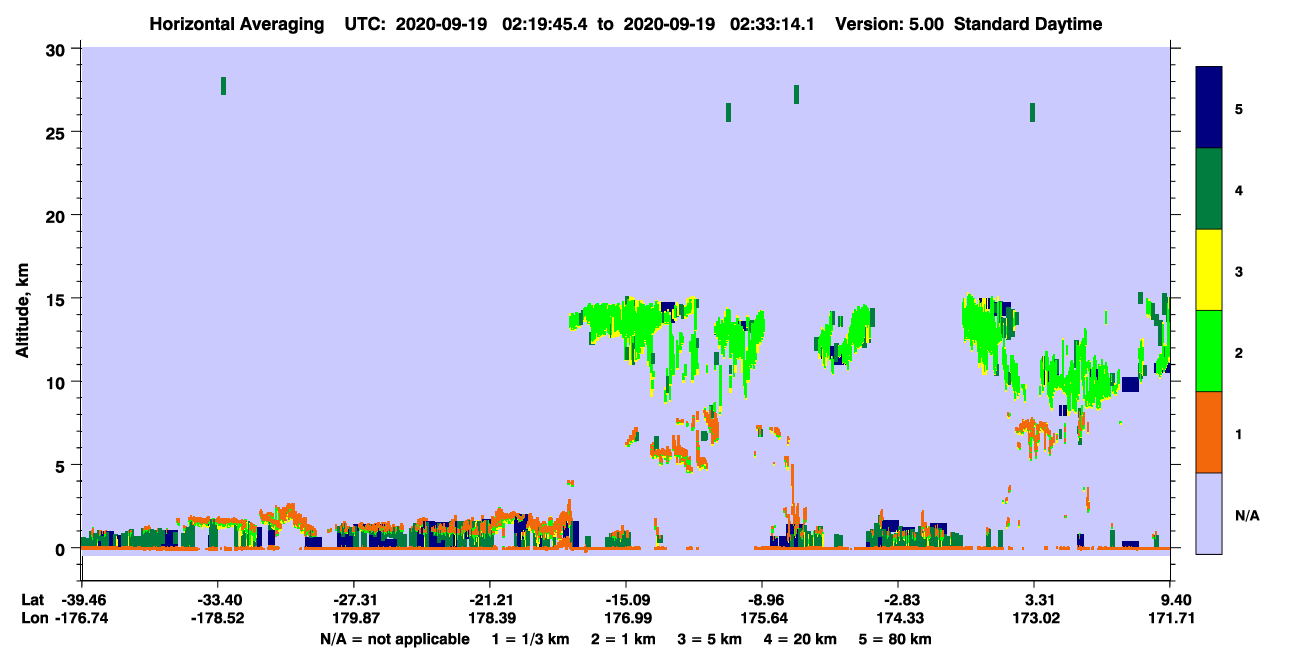Click the latitude value -8.96
Screen dimensions: 1300x667
pos(762,599)
